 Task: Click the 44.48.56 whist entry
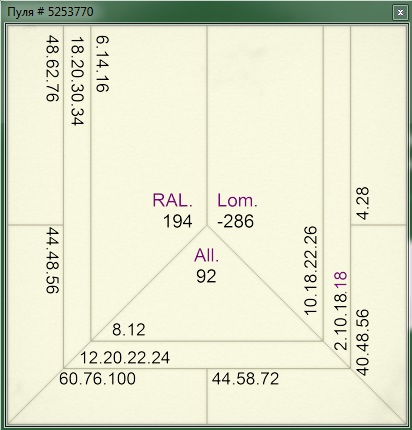click(x=52, y=260)
